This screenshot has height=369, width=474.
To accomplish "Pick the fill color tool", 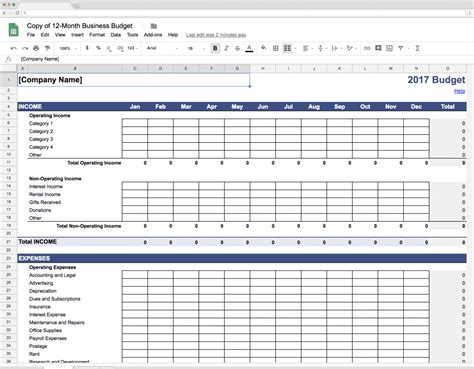I will tap(263, 48).
